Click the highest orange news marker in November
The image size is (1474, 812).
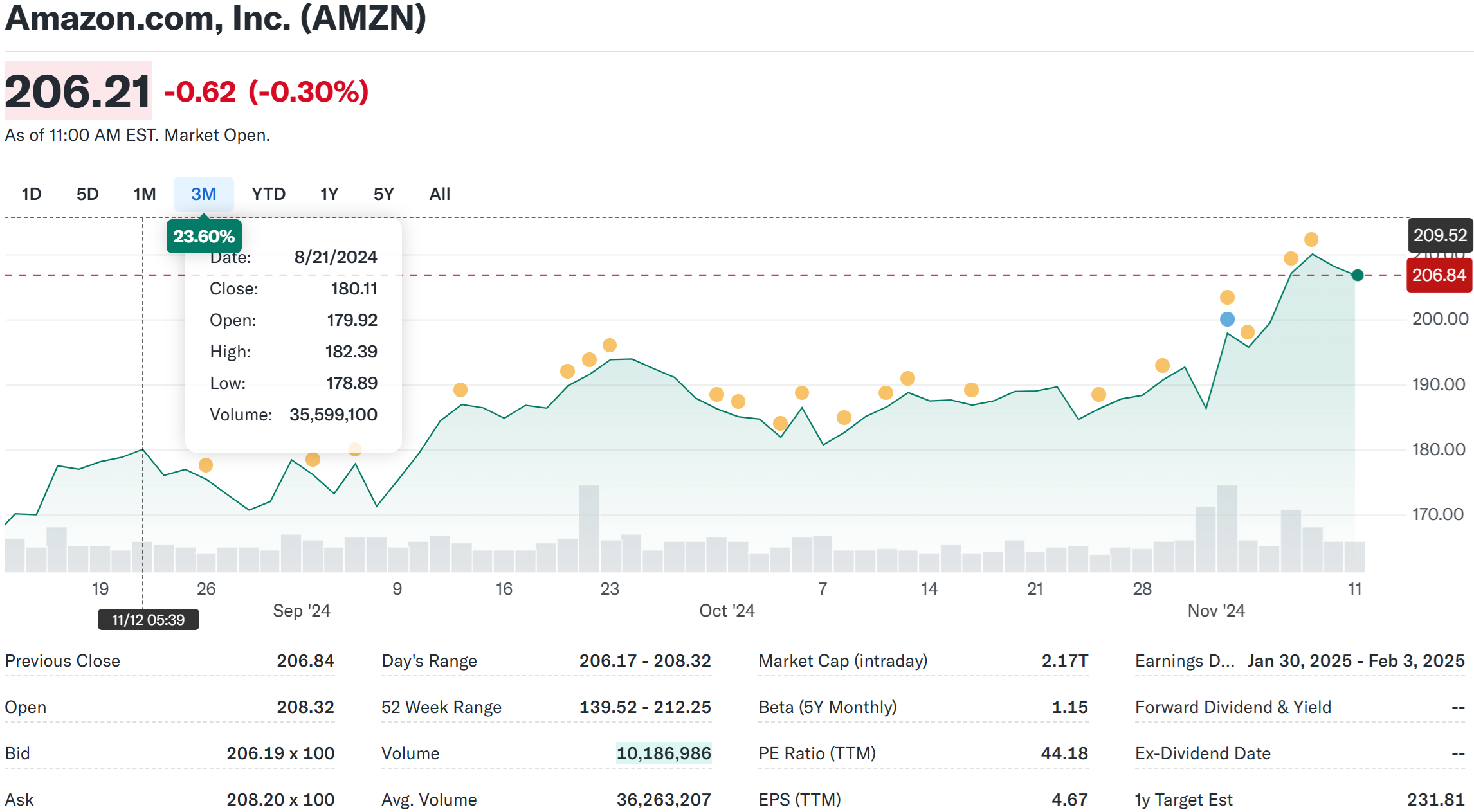coord(1311,239)
